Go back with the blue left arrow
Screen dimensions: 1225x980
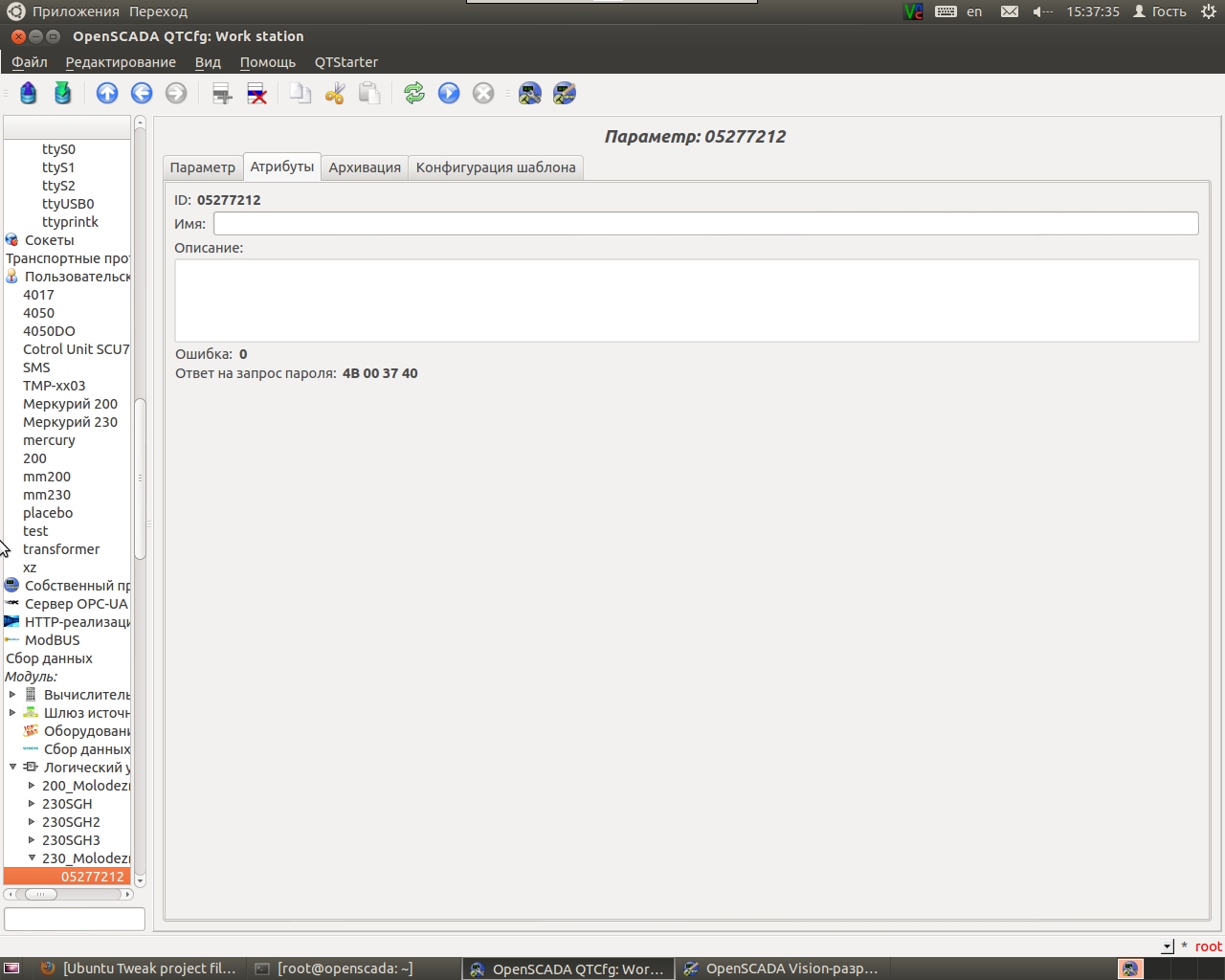(x=142, y=93)
